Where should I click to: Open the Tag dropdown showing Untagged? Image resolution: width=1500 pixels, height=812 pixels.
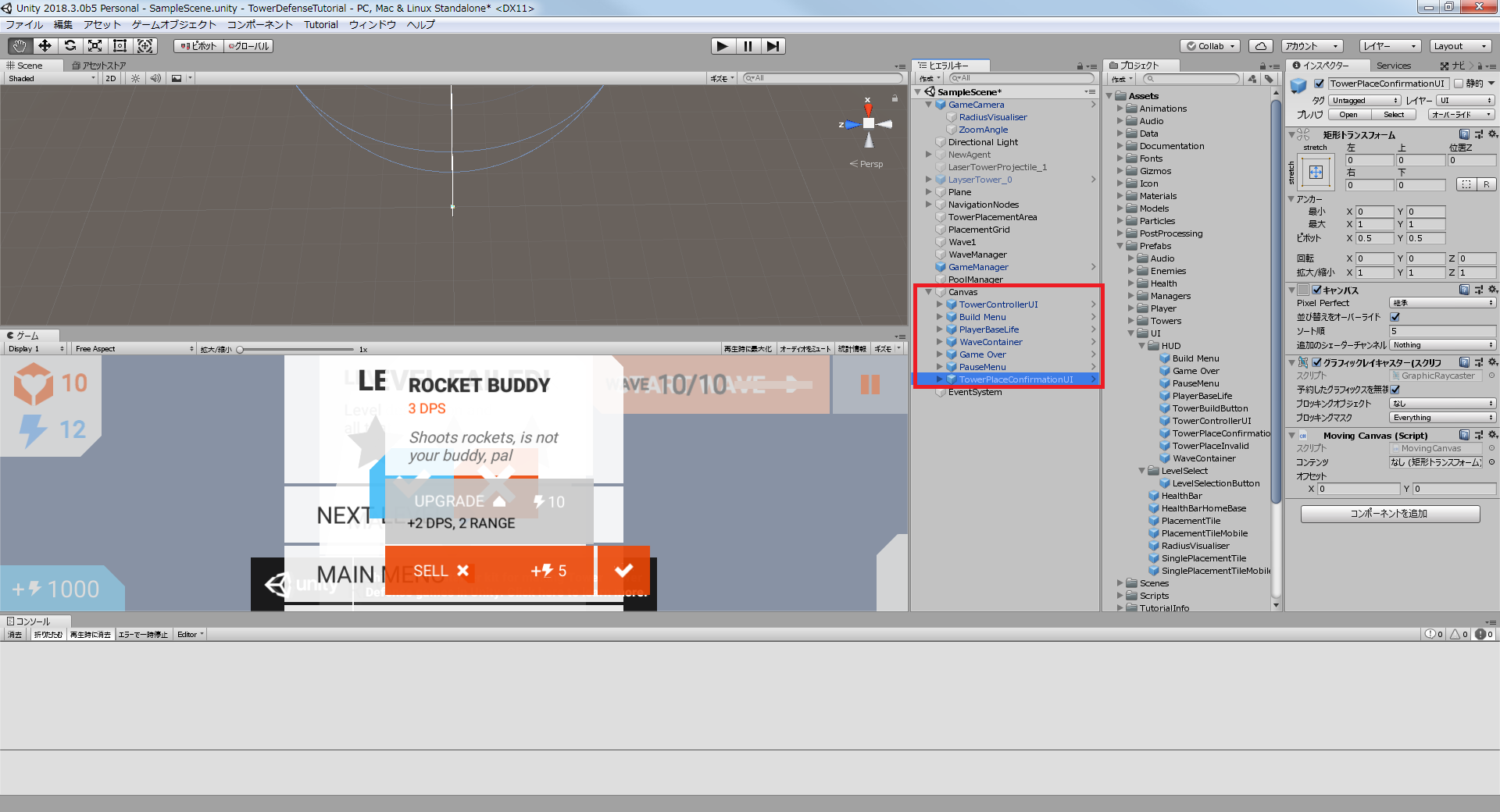(x=1365, y=101)
